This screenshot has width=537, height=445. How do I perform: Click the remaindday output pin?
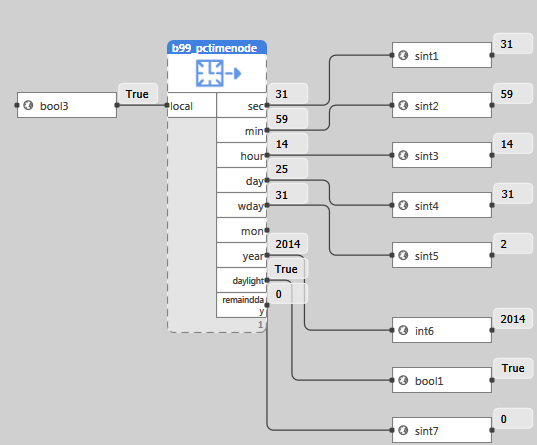[267, 305]
